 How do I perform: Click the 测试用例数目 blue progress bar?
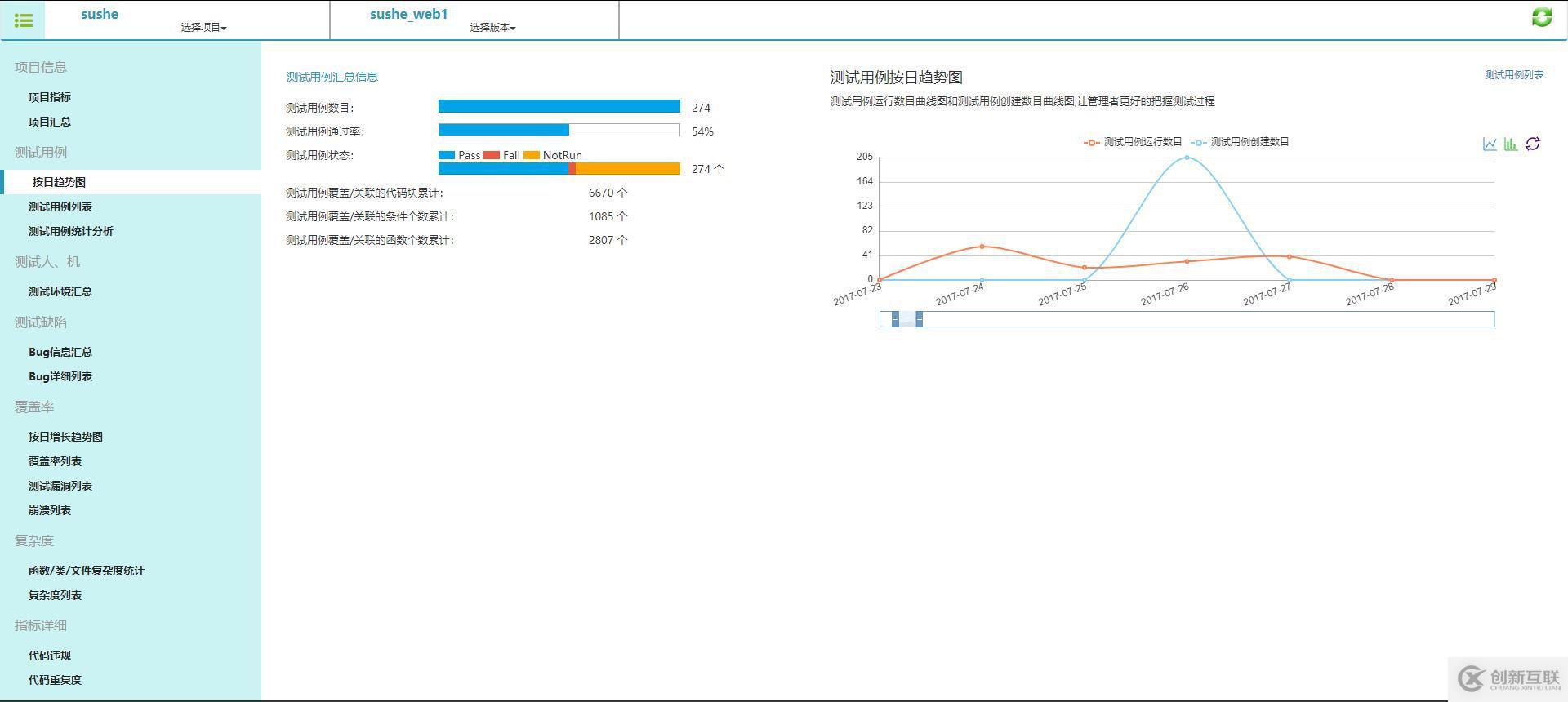point(559,106)
